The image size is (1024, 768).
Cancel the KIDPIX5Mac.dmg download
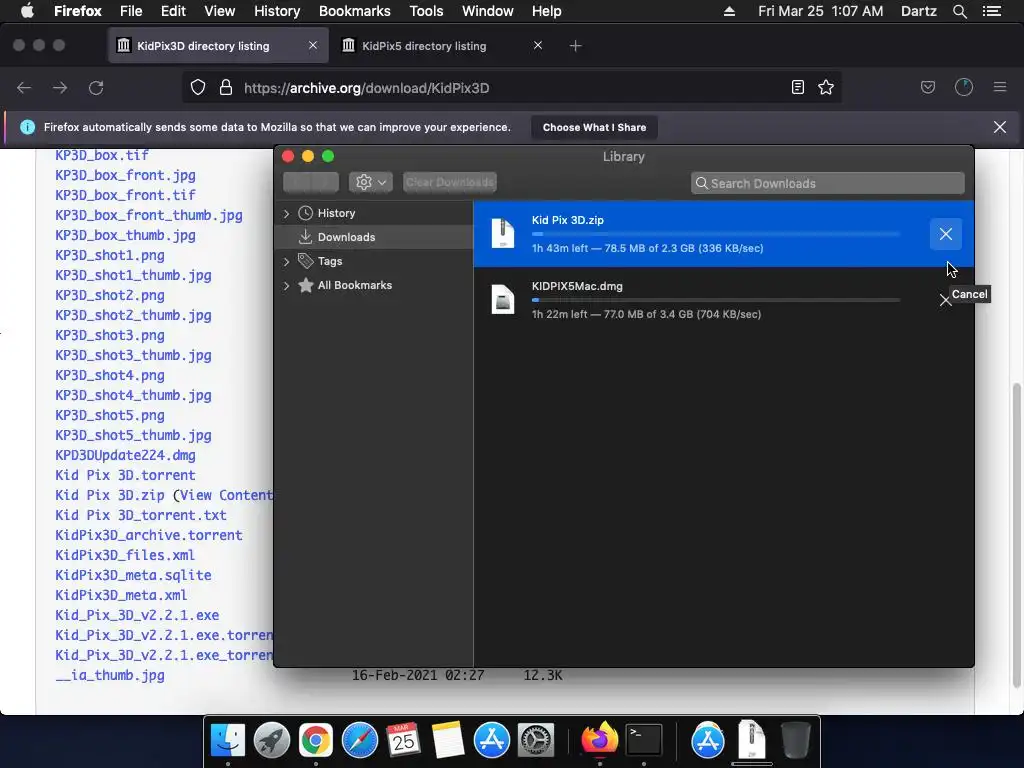pos(945,300)
